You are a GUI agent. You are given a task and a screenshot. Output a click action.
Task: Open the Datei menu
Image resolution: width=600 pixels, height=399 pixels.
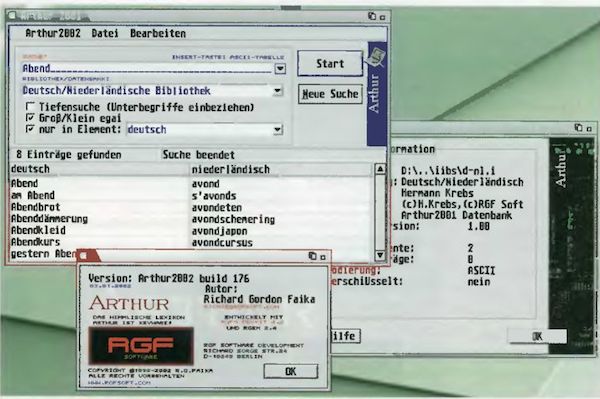click(105, 33)
